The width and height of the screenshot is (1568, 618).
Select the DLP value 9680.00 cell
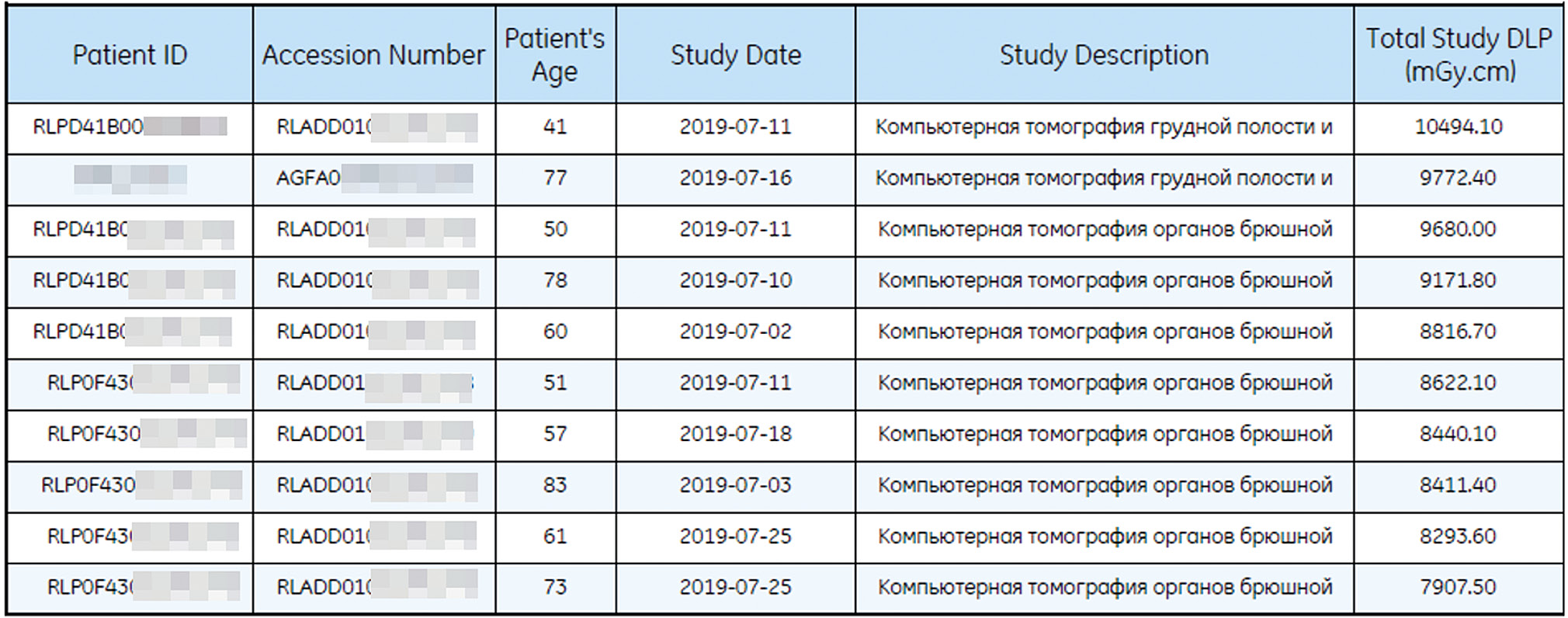coord(1458,229)
